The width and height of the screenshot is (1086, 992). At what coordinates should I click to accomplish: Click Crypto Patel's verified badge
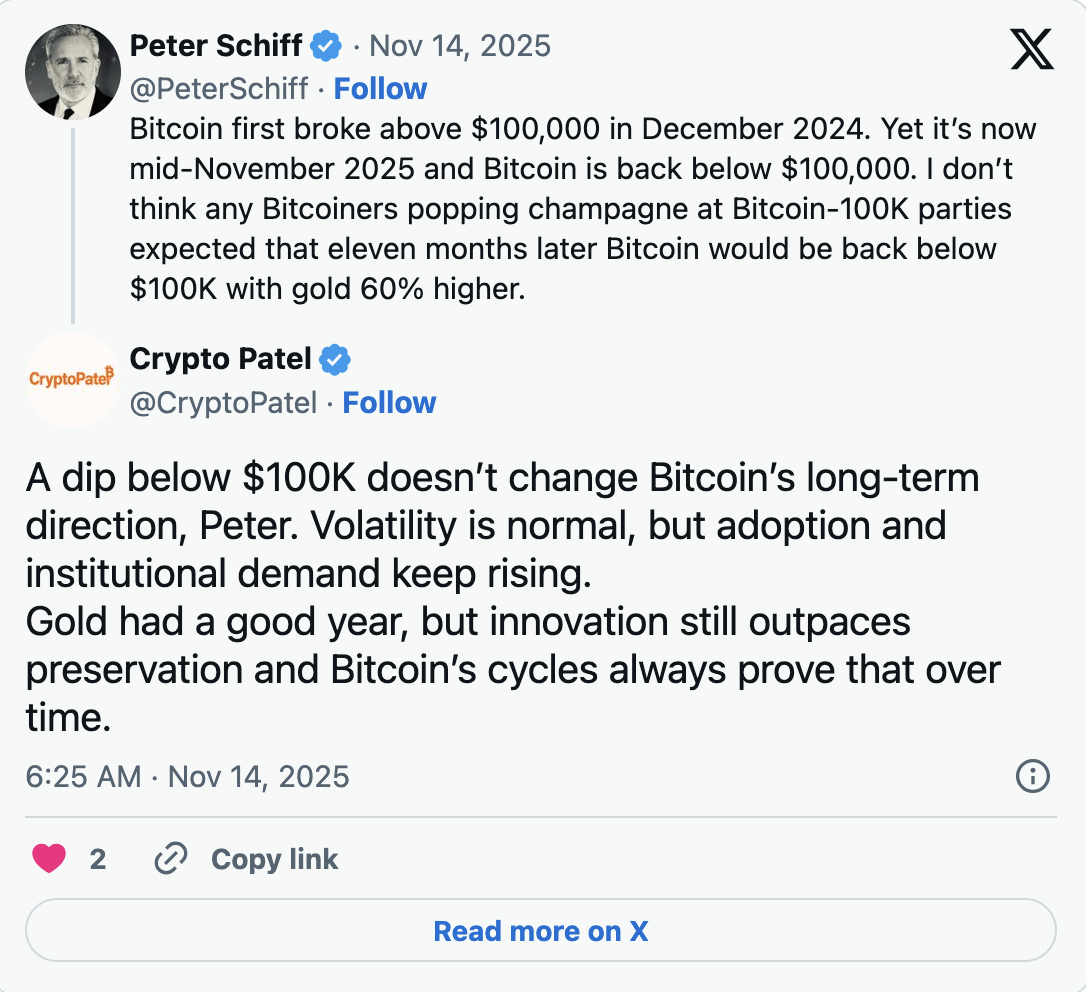tap(335, 359)
